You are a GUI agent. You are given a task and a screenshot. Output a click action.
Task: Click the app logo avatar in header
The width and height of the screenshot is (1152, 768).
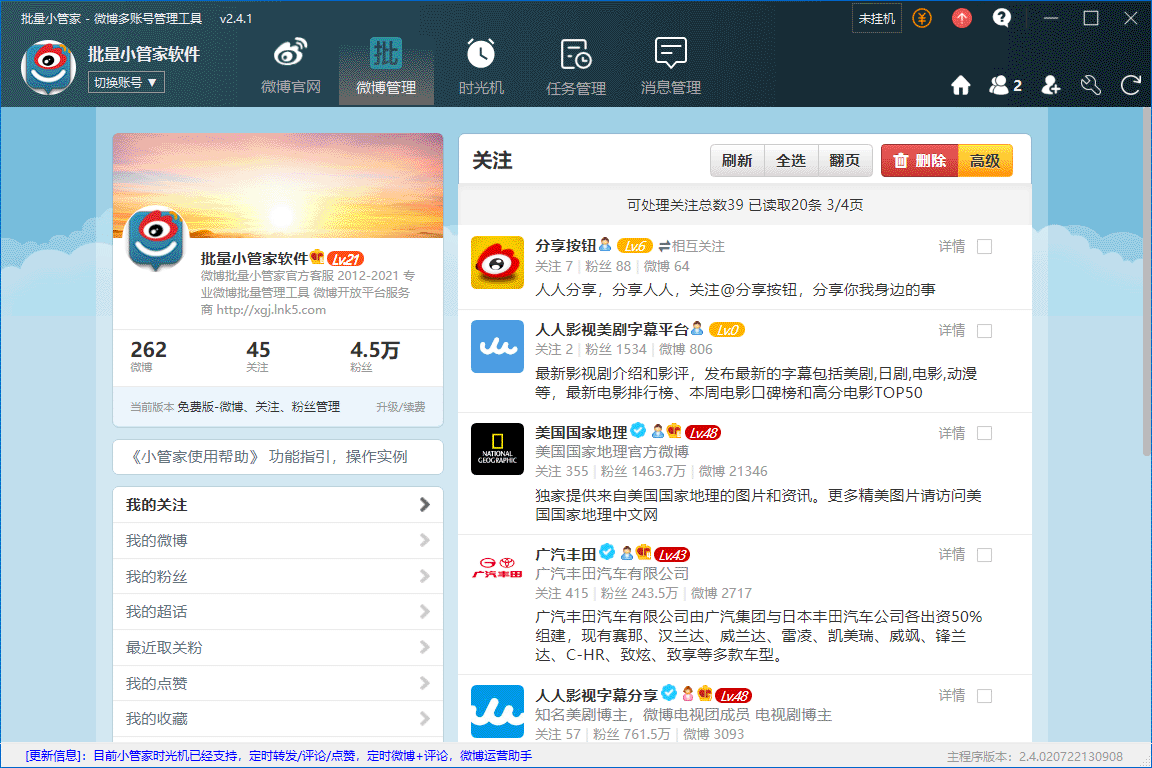[48, 68]
